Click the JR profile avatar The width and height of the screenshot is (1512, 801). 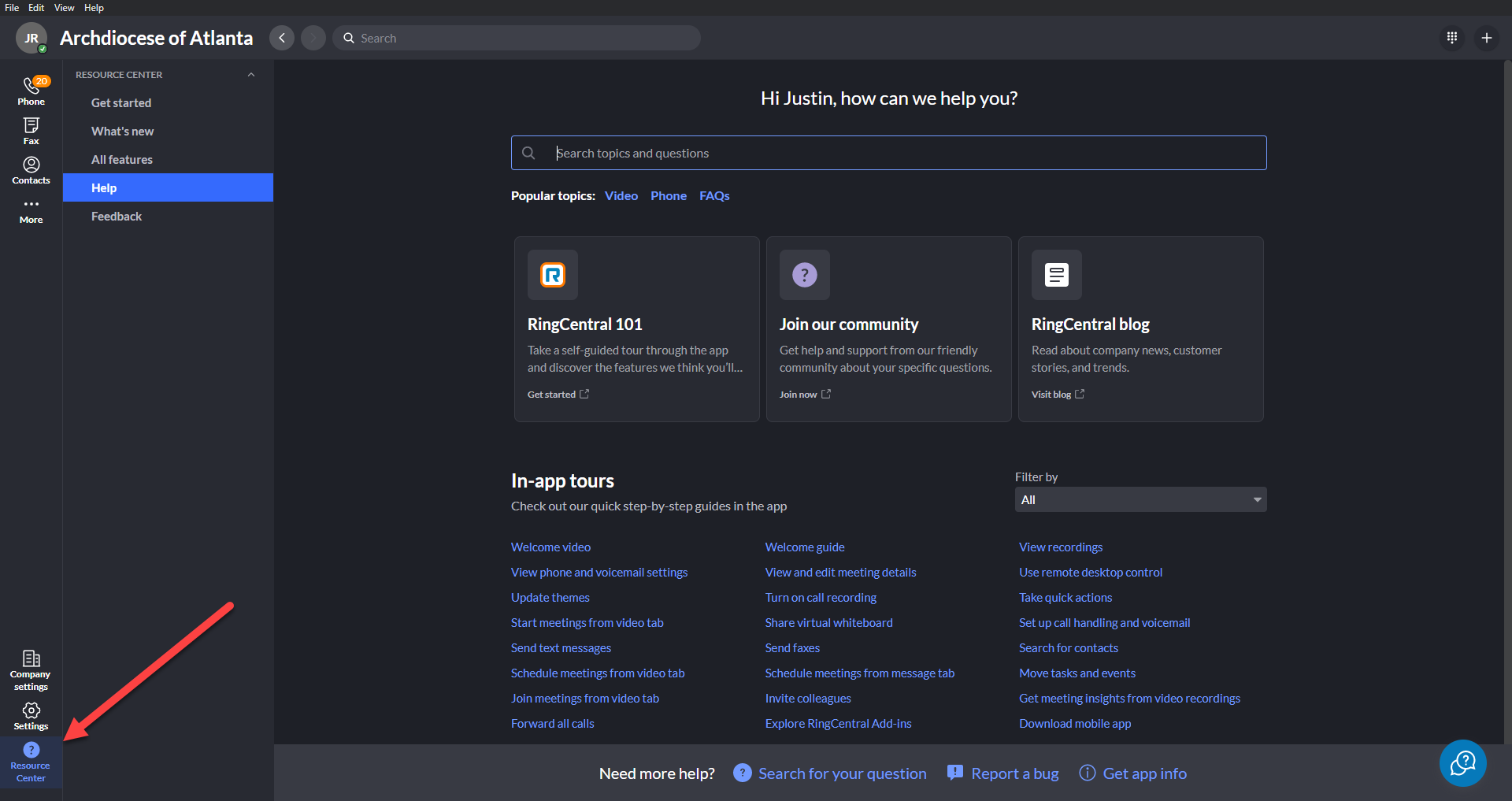pos(31,38)
